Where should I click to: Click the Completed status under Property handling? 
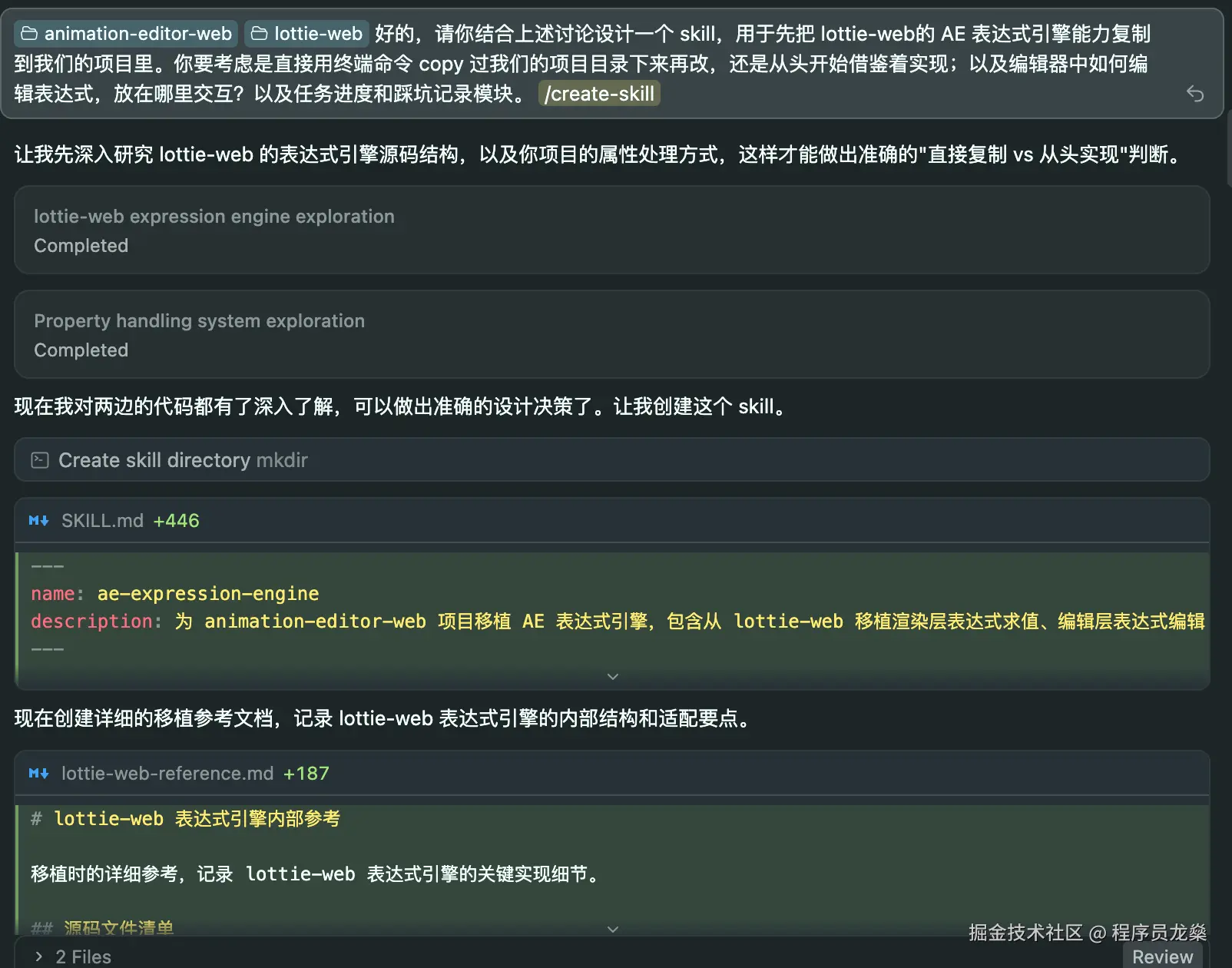pos(81,350)
